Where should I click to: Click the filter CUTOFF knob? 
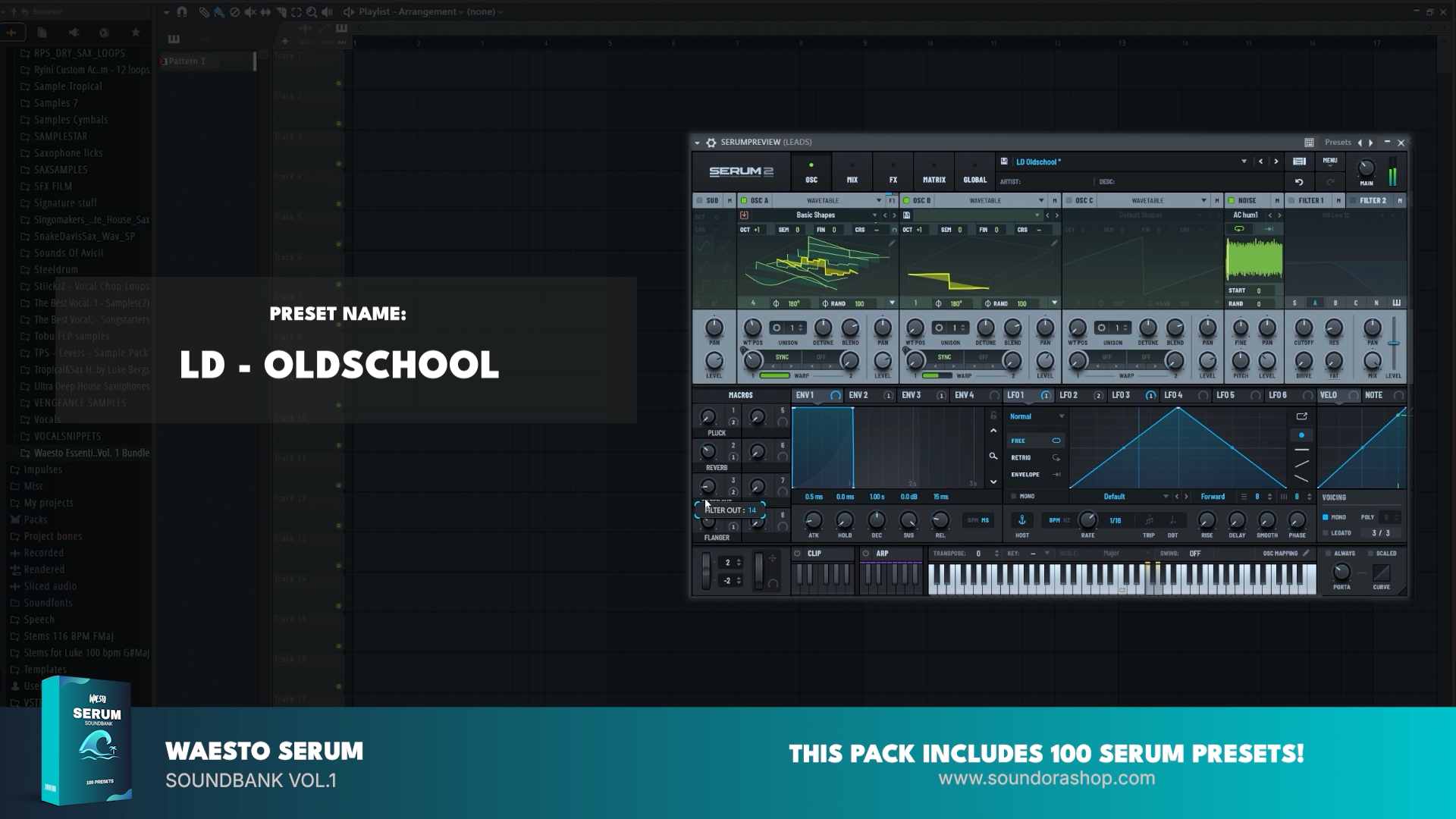1304,328
